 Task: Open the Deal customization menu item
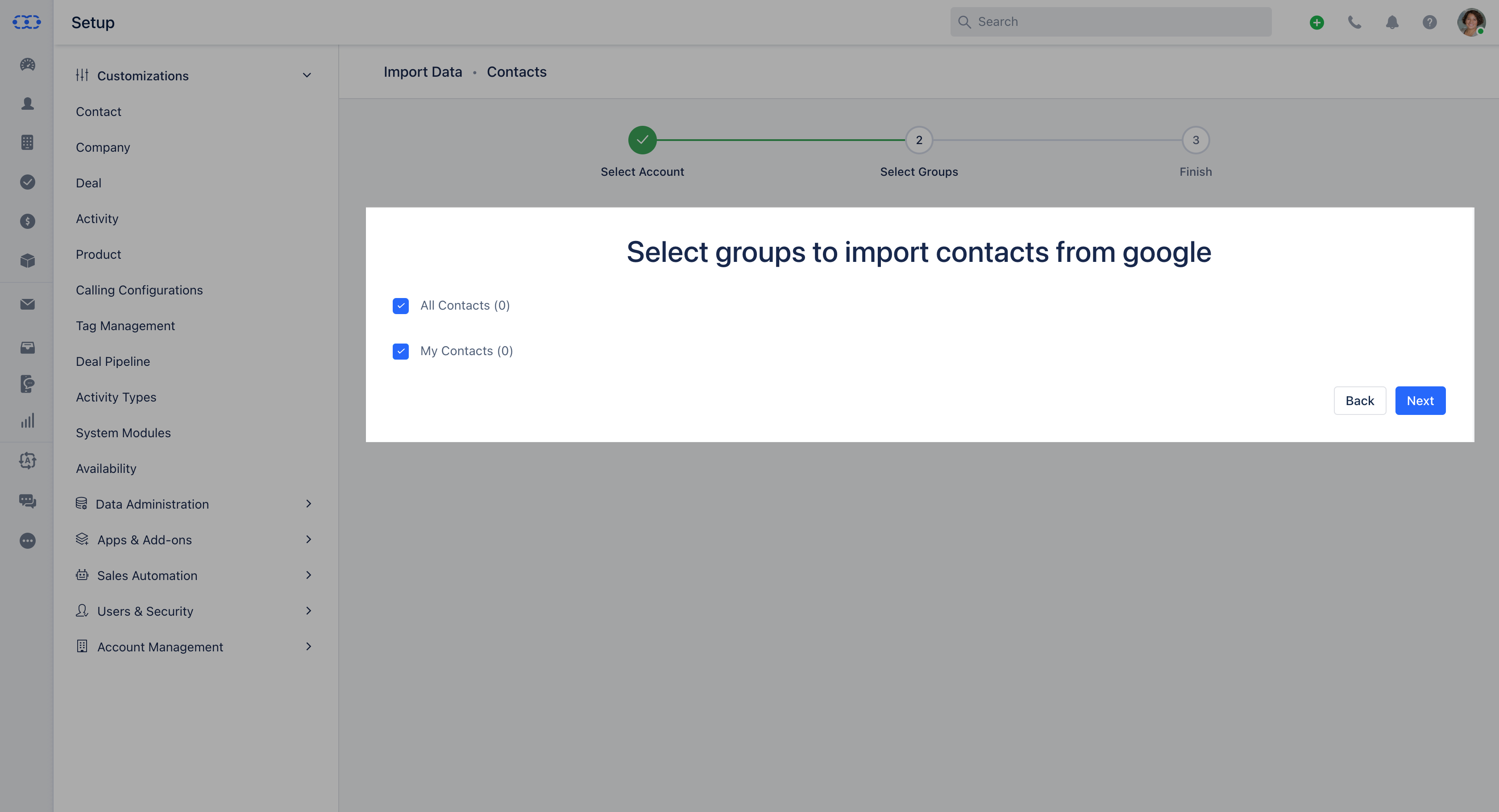[88, 183]
